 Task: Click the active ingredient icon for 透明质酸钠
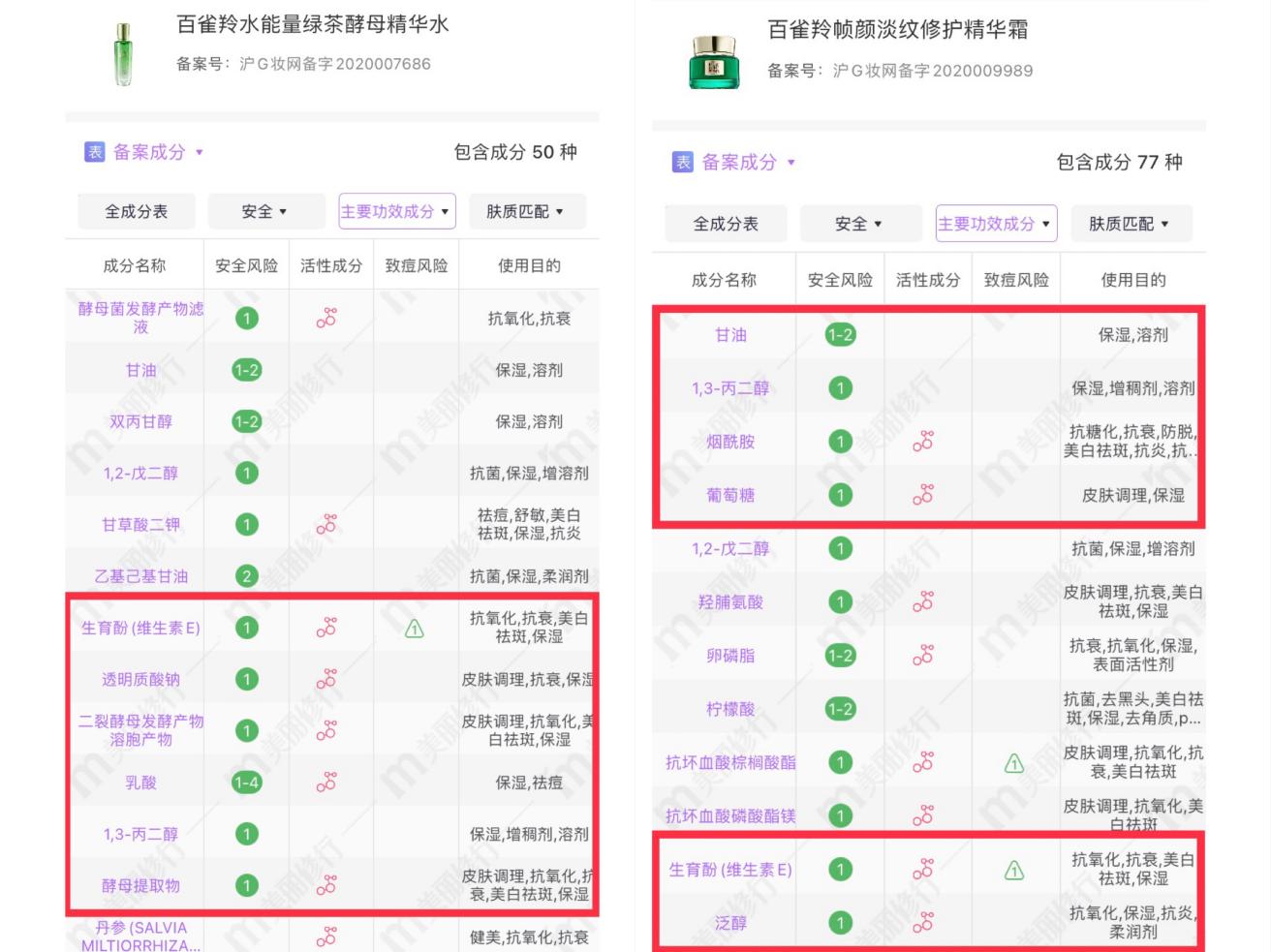[x=328, y=679]
